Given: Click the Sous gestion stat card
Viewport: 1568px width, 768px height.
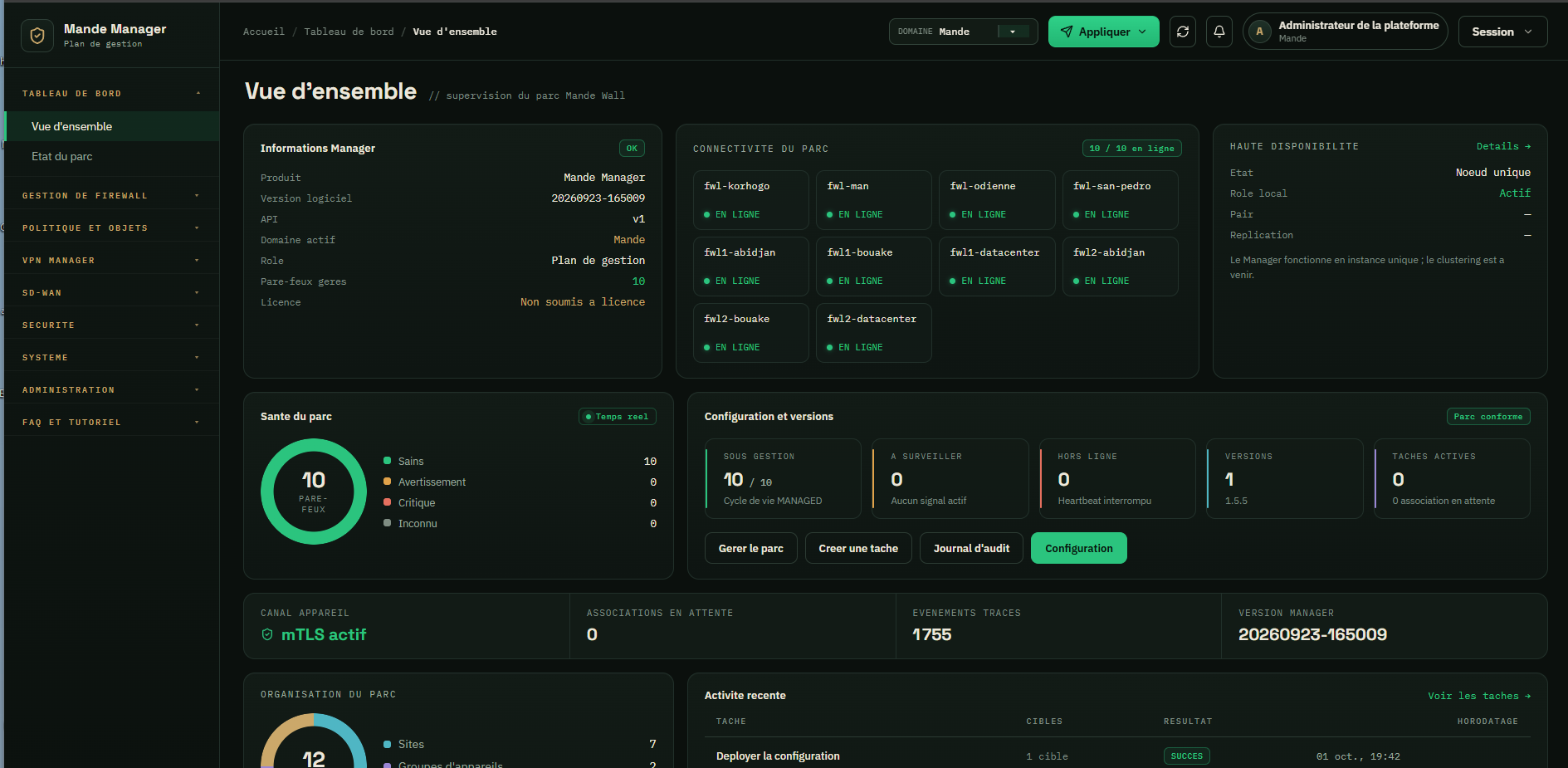Looking at the screenshot, I should (x=783, y=479).
